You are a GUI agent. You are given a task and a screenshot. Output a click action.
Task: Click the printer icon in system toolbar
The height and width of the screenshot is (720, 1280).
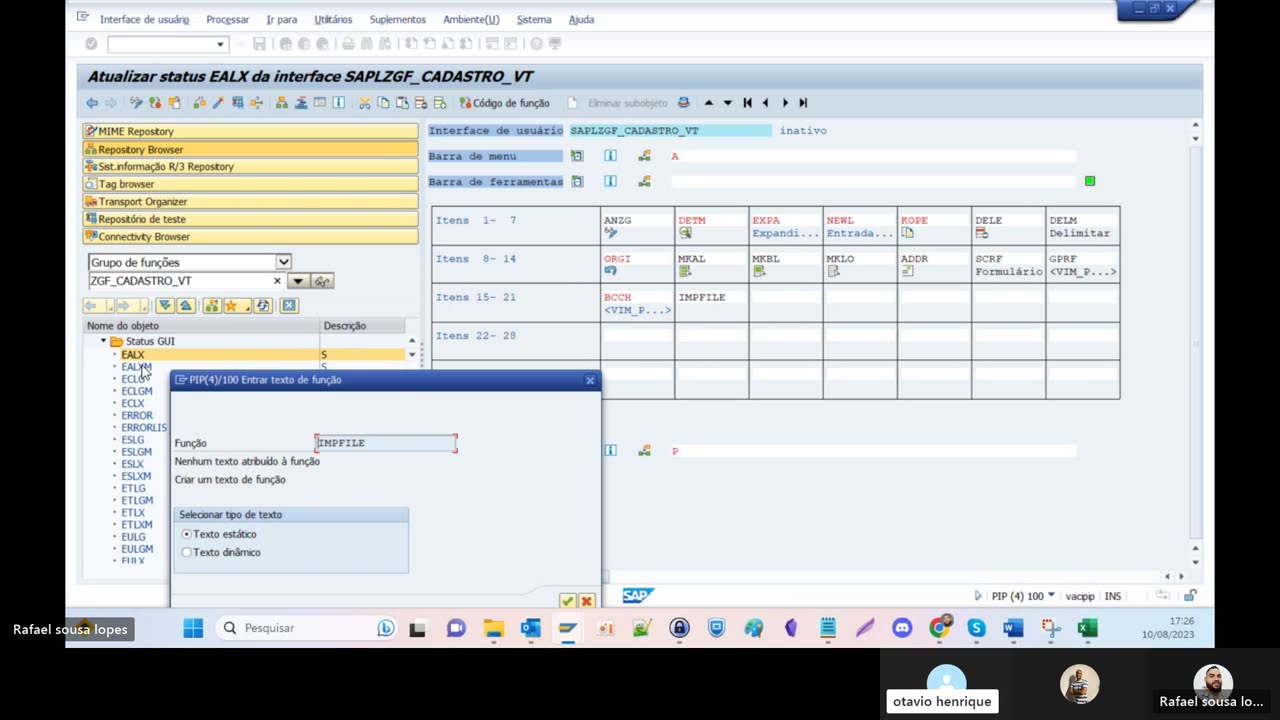tap(348, 44)
